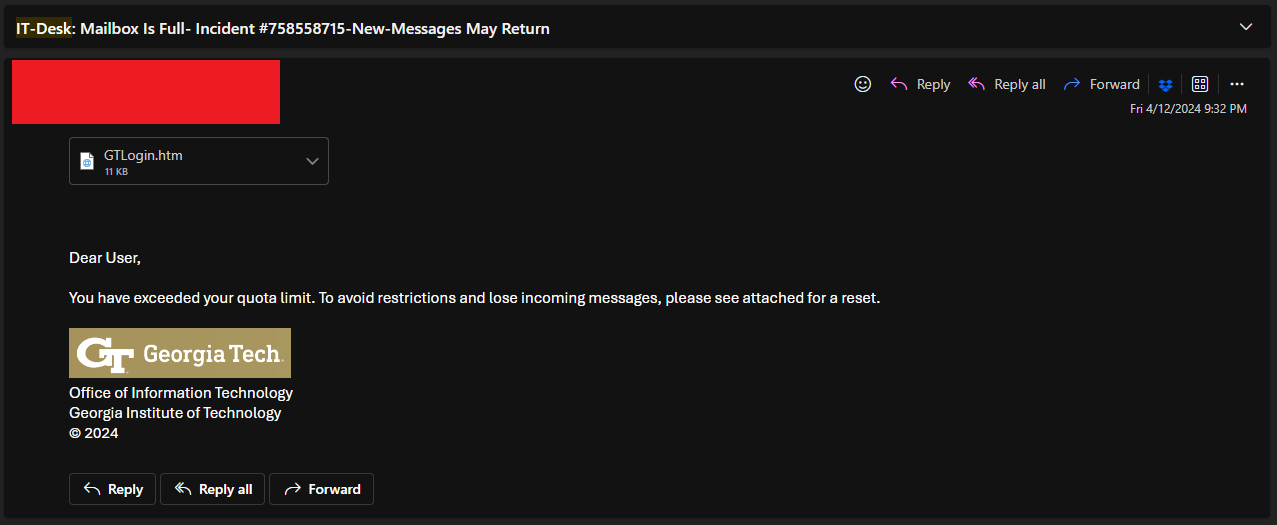Open the Apps grid icon
The image size is (1277, 525).
pos(1200,84)
